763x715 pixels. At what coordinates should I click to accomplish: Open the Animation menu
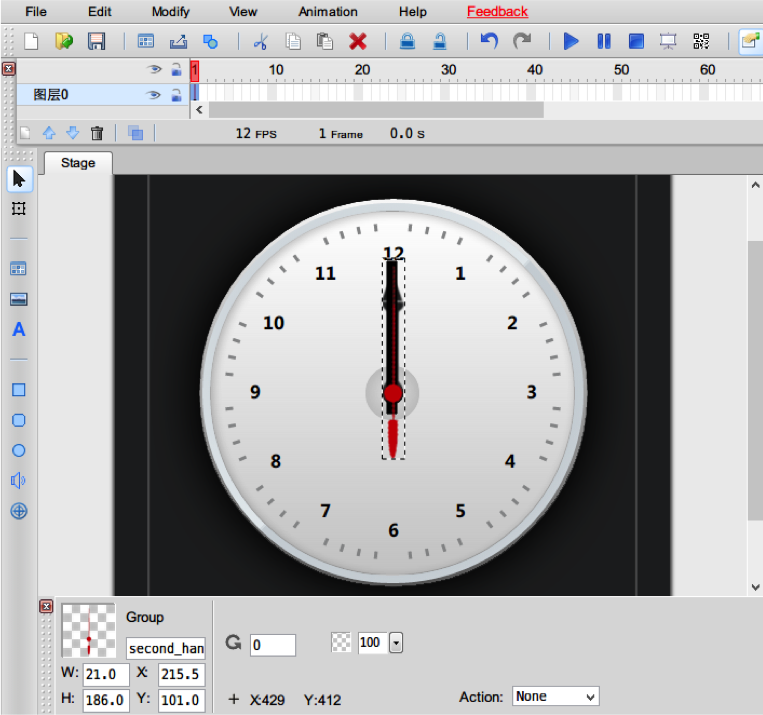[x=328, y=12]
